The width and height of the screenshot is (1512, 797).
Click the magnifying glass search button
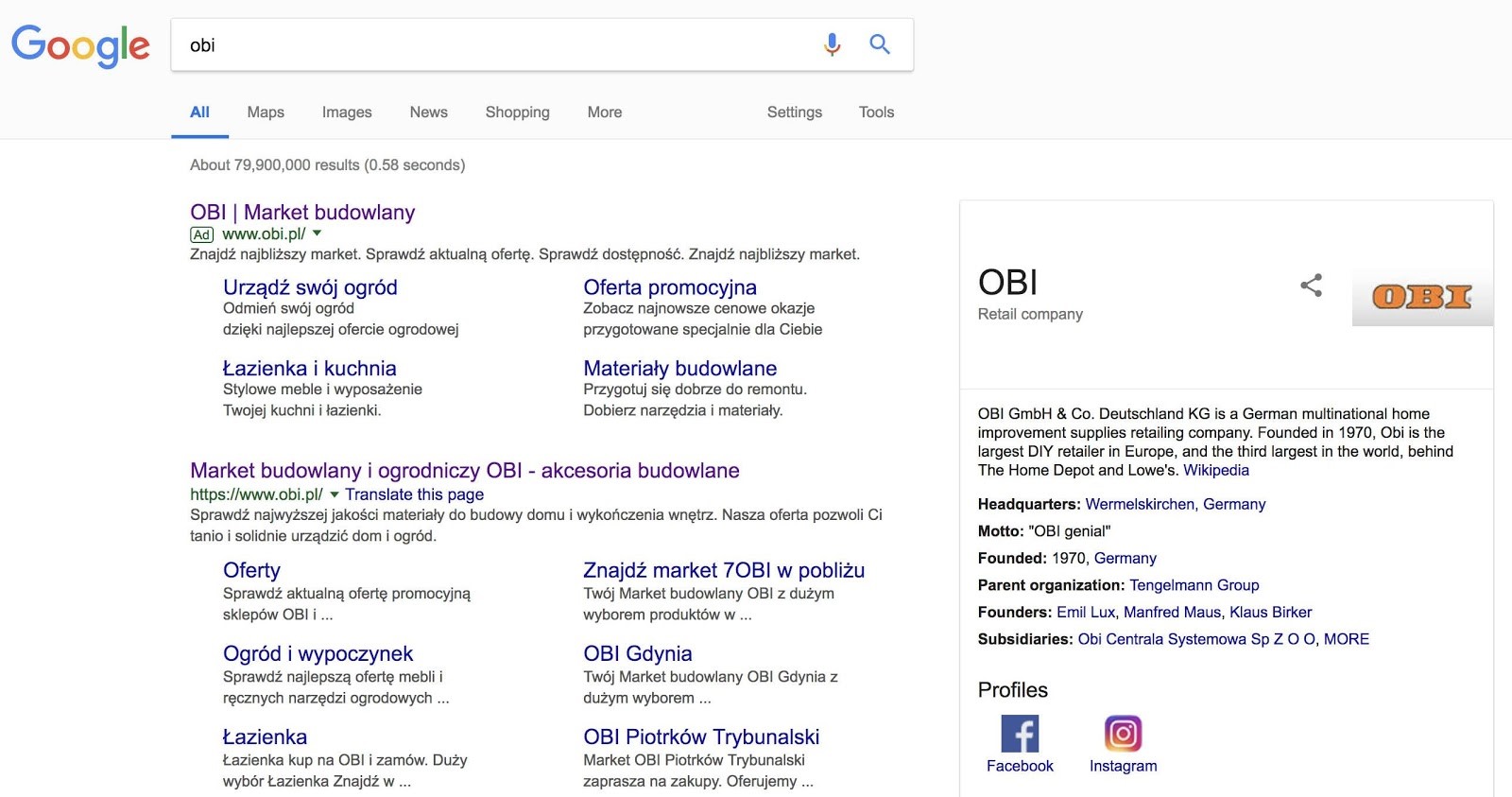pyautogui.click(x=880, y=44)
